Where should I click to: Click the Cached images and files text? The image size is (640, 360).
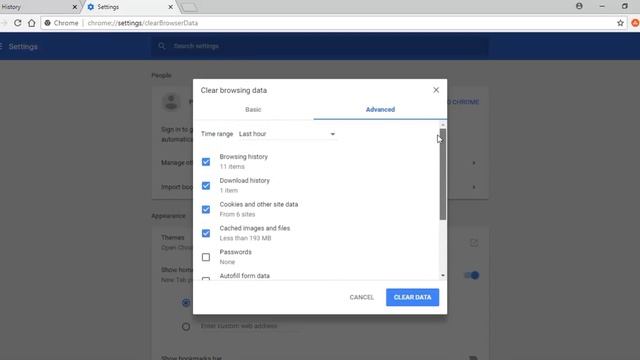pyautogui.click(x=255, y=228)
